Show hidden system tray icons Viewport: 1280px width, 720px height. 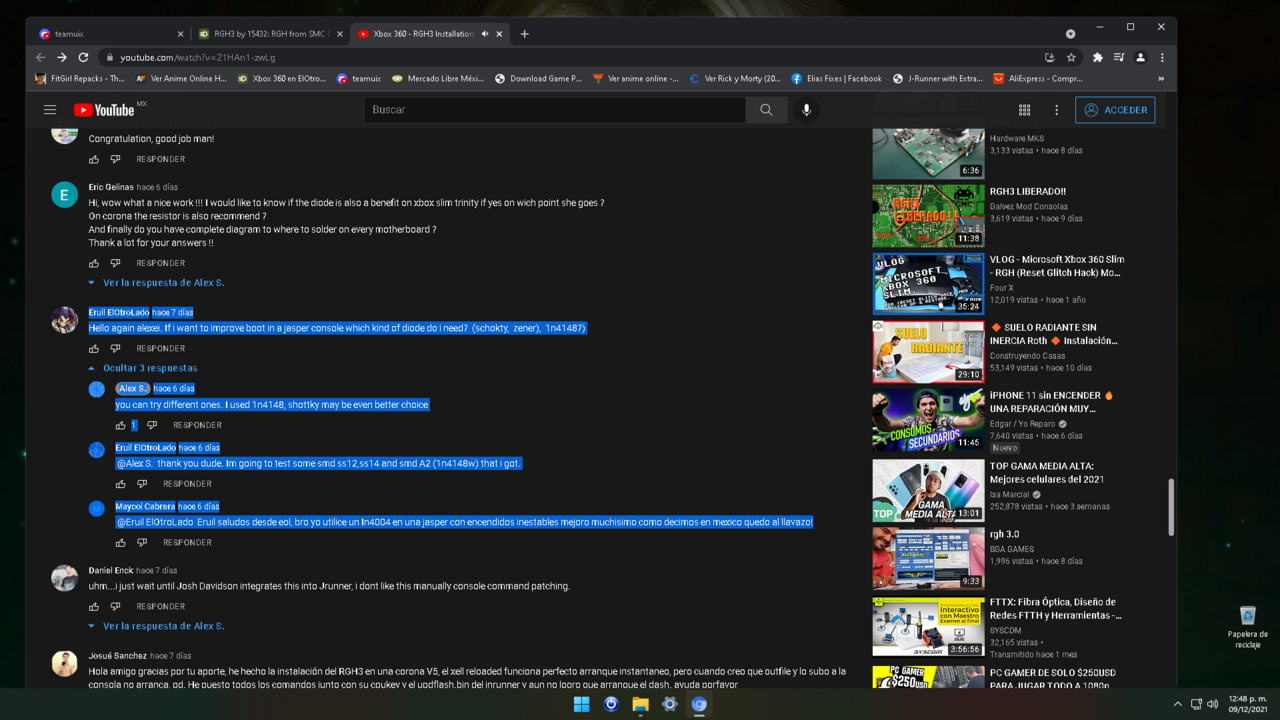(1177, 704)
